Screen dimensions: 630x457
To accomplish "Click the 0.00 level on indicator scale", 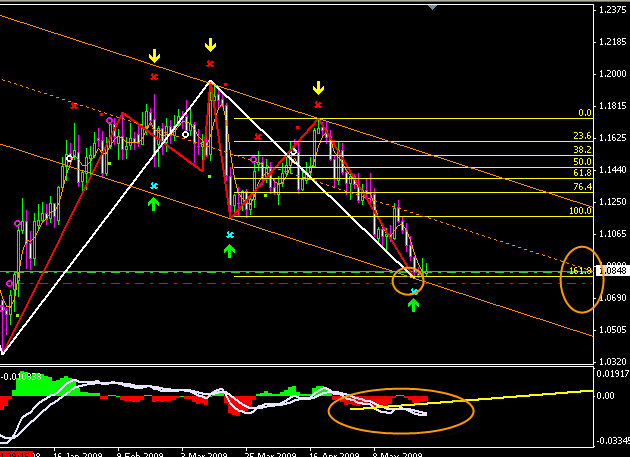I will click(x=605, y=396).
